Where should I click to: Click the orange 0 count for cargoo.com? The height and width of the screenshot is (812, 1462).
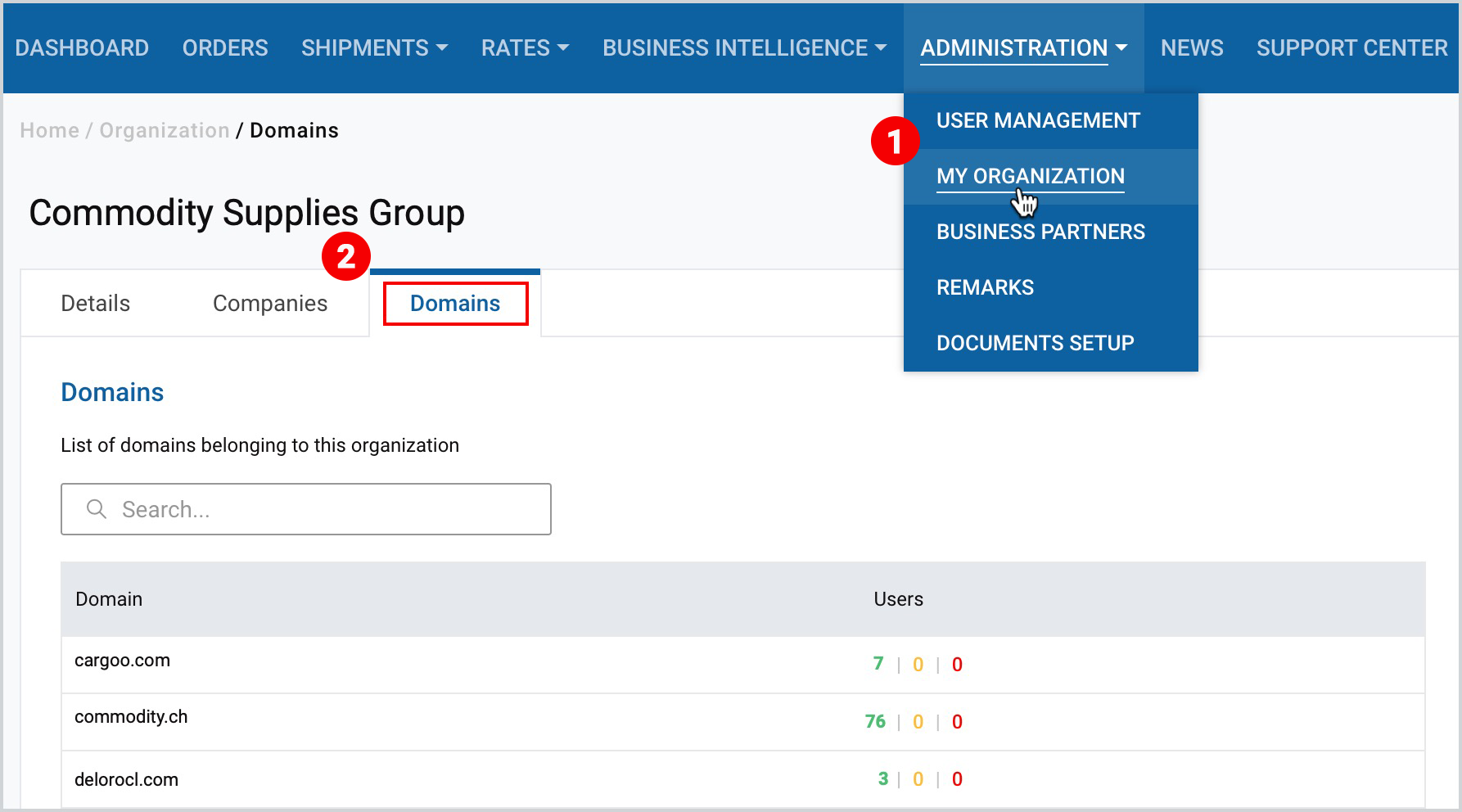coord(918,665)
